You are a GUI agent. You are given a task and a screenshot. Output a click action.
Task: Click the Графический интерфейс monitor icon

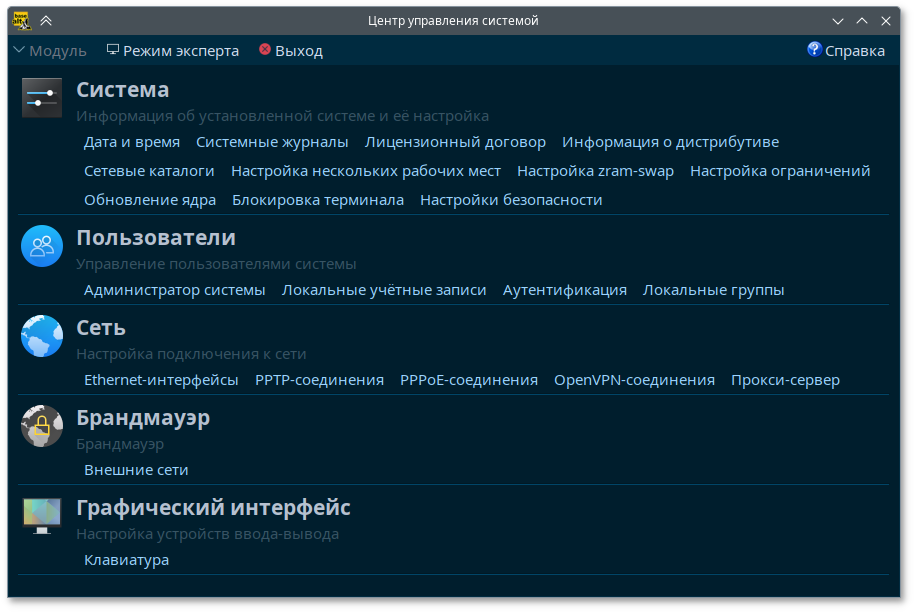[41, 516]
